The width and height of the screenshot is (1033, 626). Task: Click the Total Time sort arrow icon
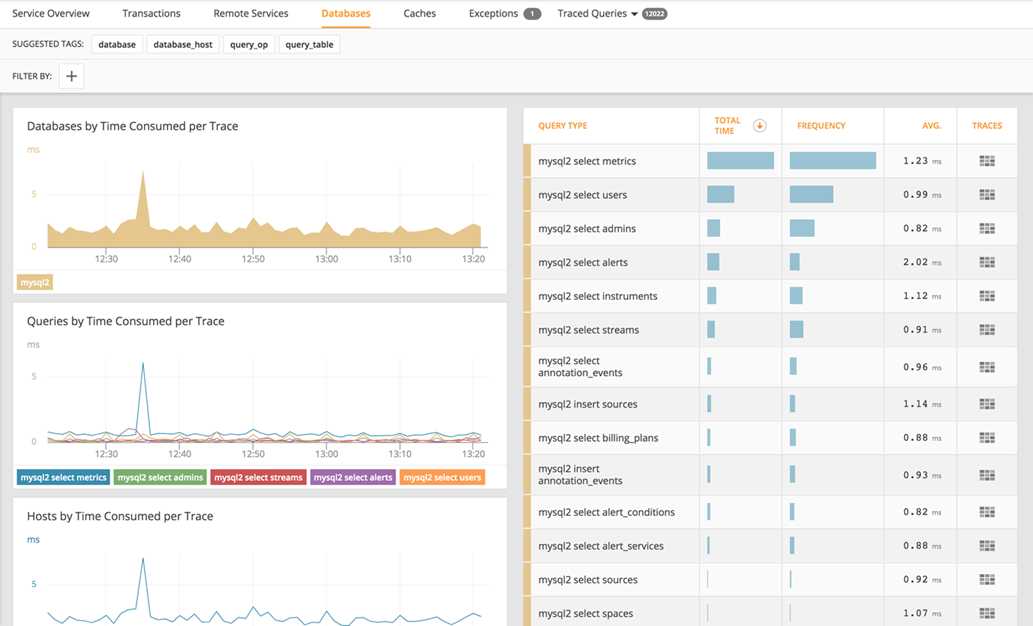click(759, 126)
